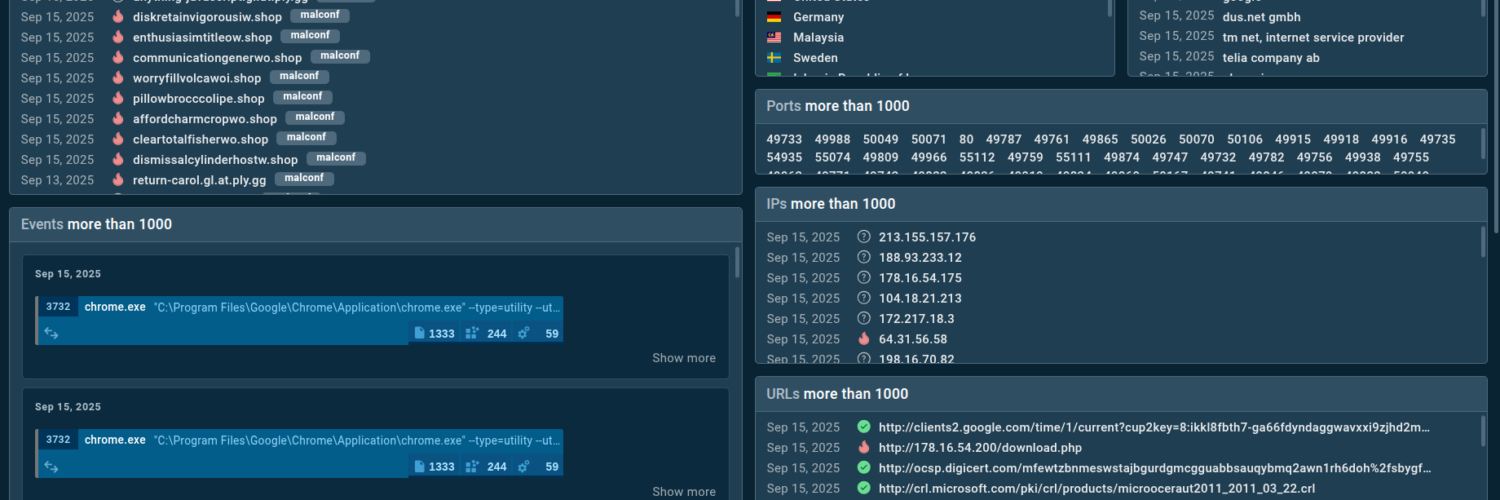Open the telia company ab entry
1500x500 pixels.
click(1270, 58)
